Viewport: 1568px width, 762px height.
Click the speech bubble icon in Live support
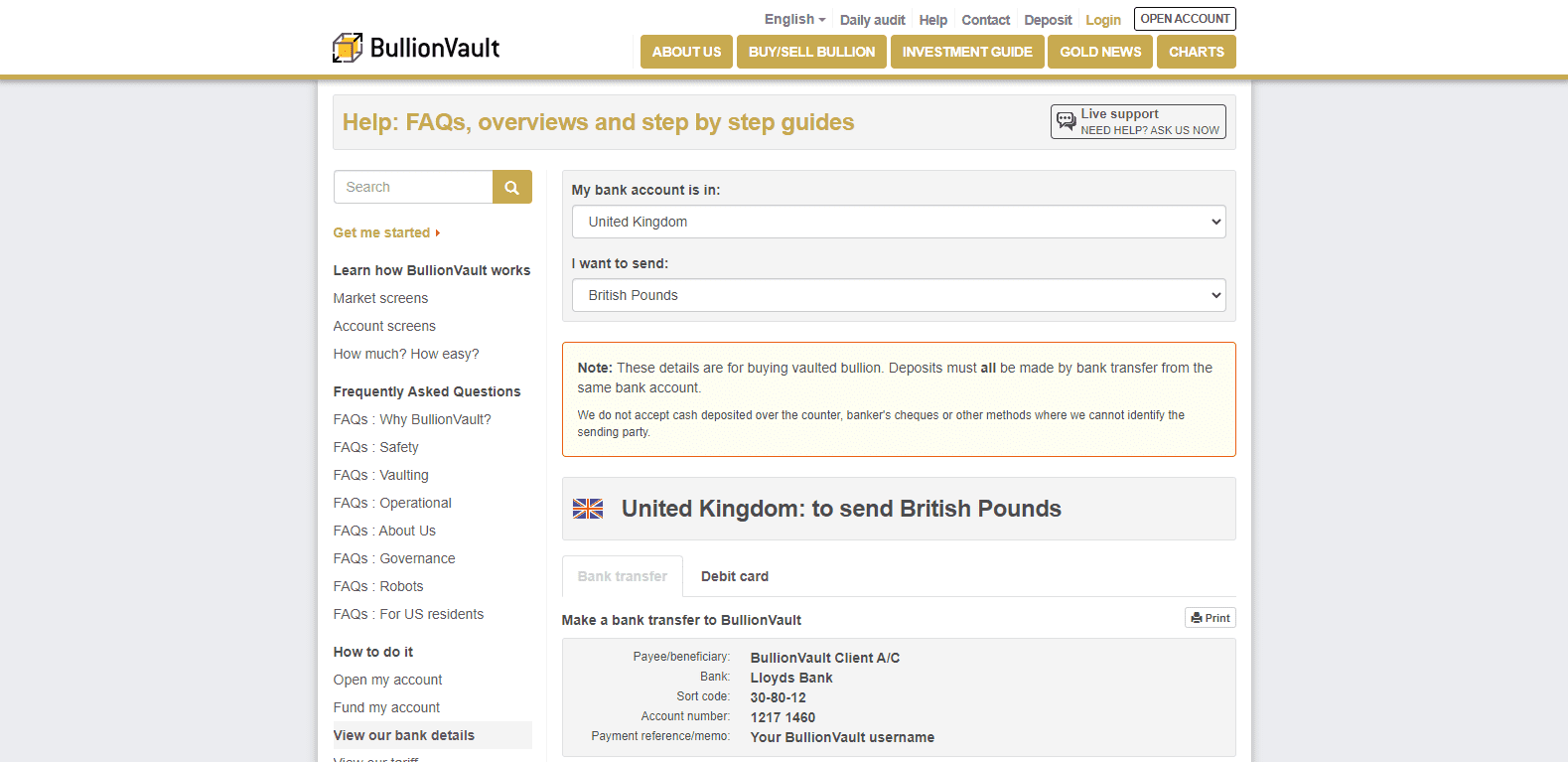(1067, 120)
